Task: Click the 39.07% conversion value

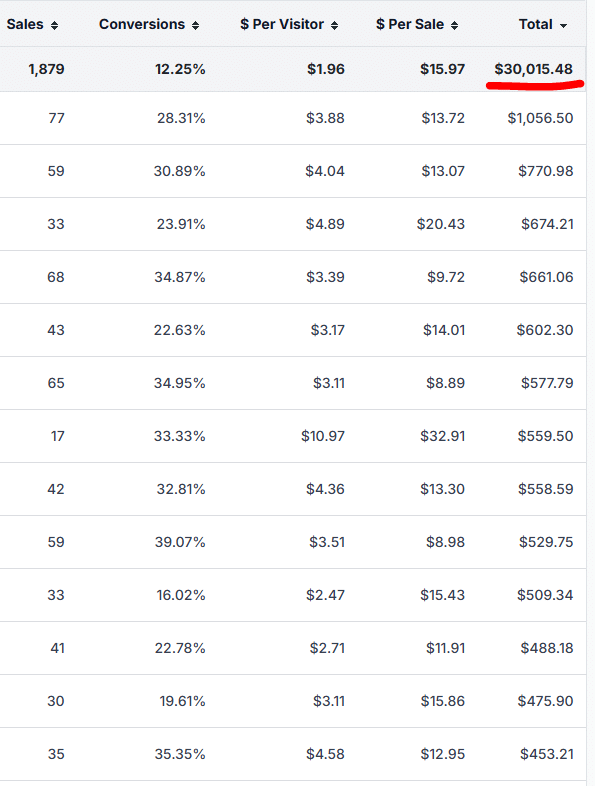Action: 180,542
